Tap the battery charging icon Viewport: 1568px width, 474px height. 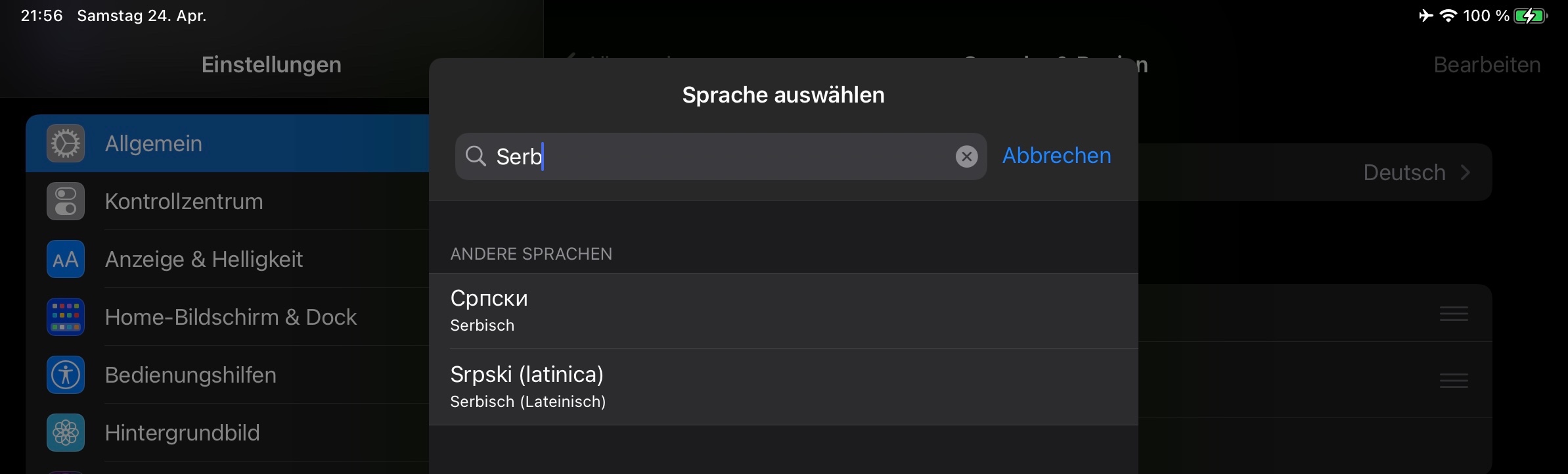1530,16
